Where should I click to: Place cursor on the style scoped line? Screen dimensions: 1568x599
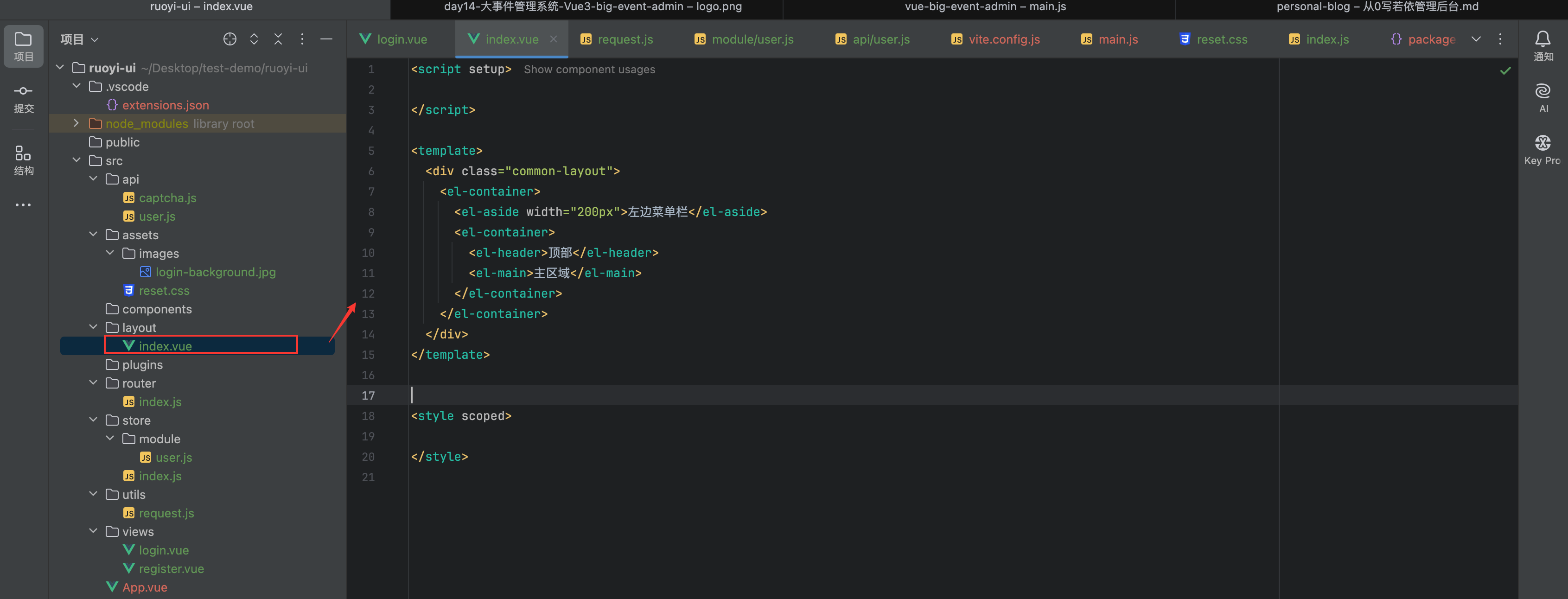coord(461,416)
